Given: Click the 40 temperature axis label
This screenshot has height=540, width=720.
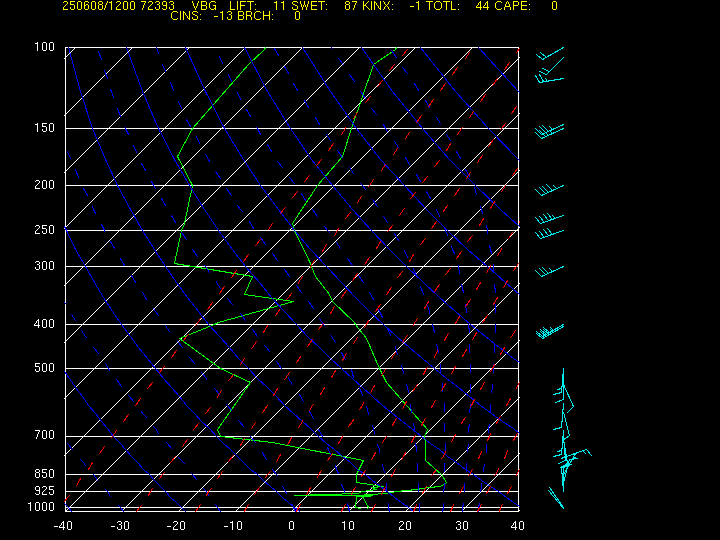Looking at the screenshot, I should (x=518, y=526).
